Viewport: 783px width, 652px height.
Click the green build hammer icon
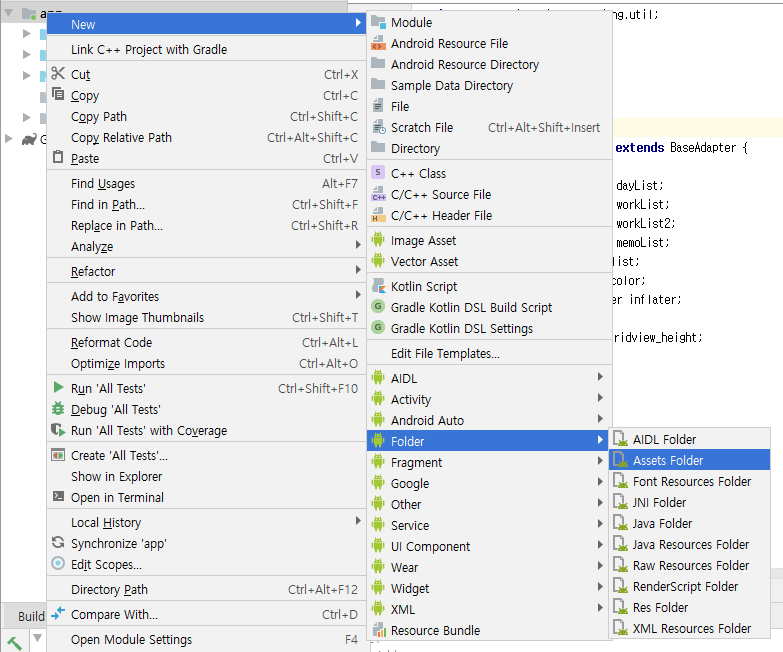point(14,643)
